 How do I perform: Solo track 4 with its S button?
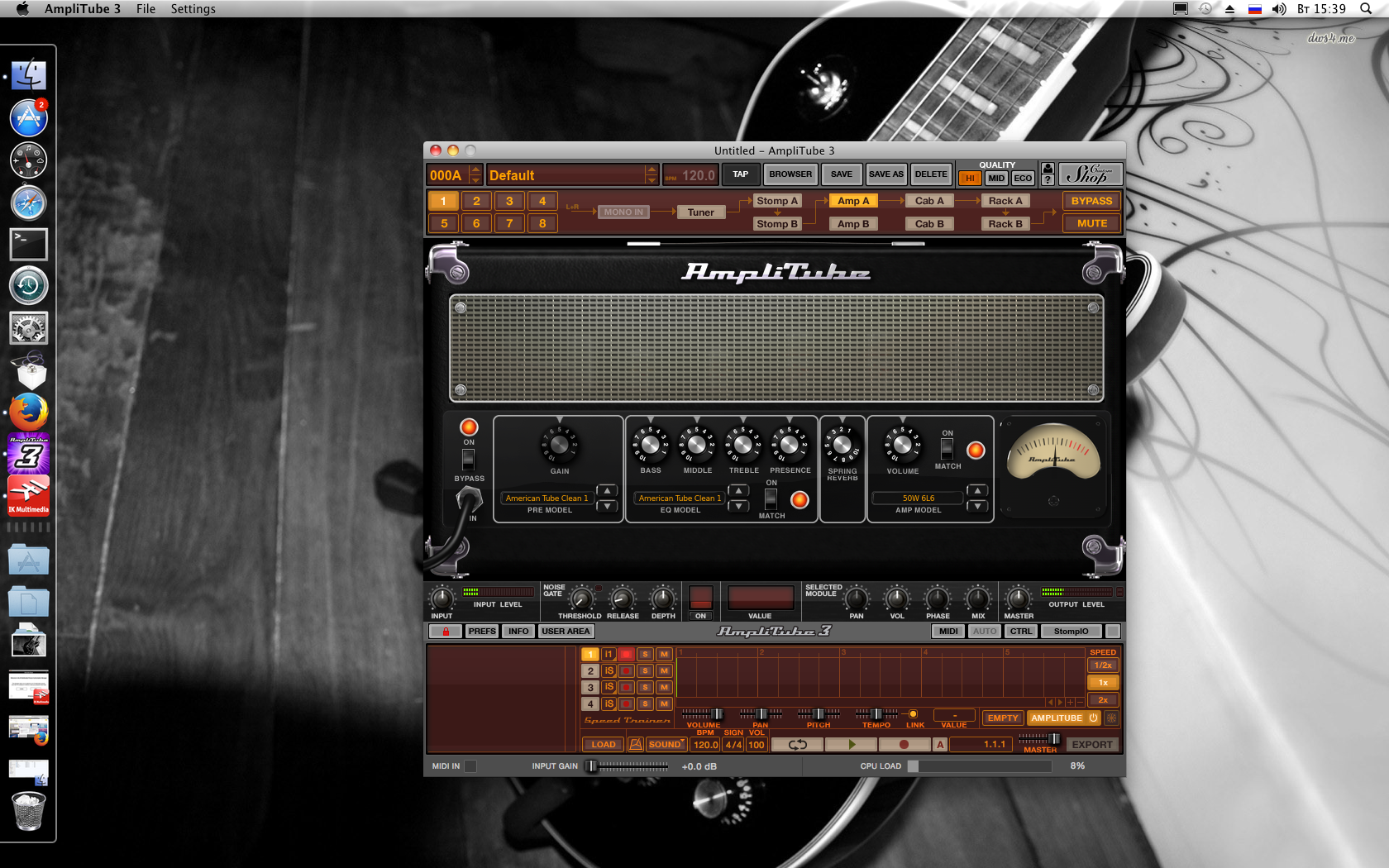[645, 703]
